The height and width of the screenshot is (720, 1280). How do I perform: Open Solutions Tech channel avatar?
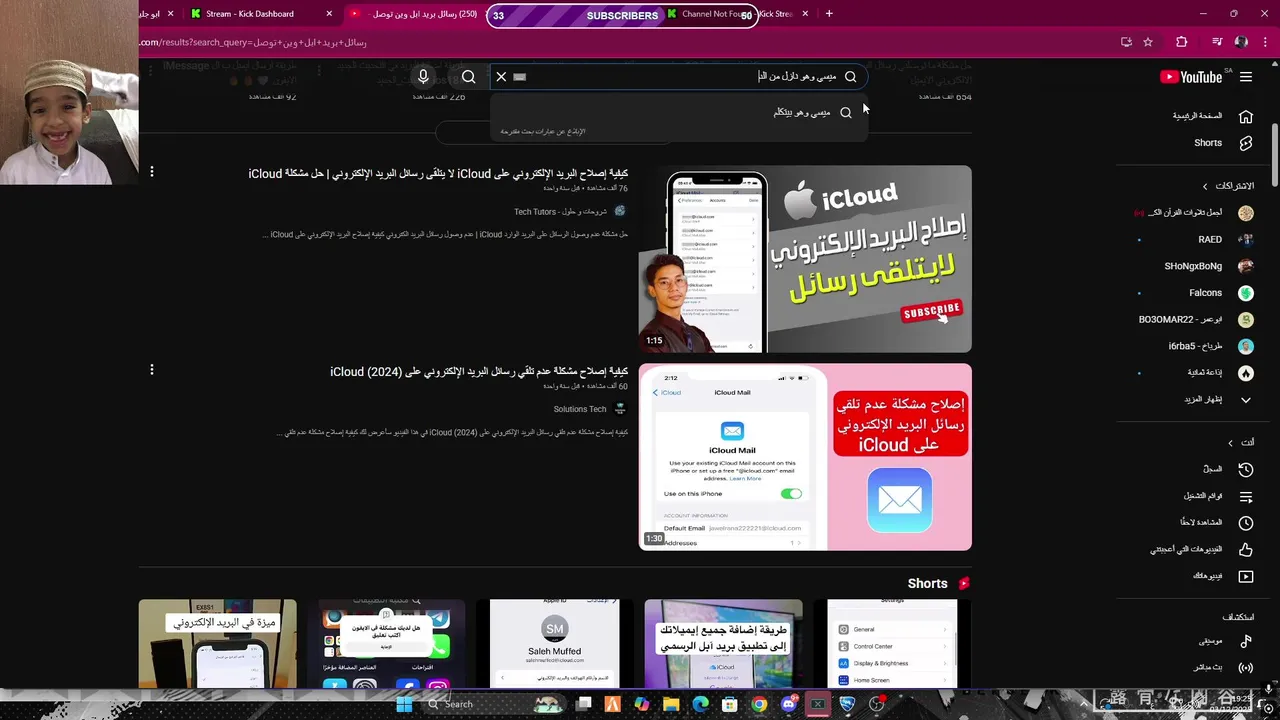620,409
